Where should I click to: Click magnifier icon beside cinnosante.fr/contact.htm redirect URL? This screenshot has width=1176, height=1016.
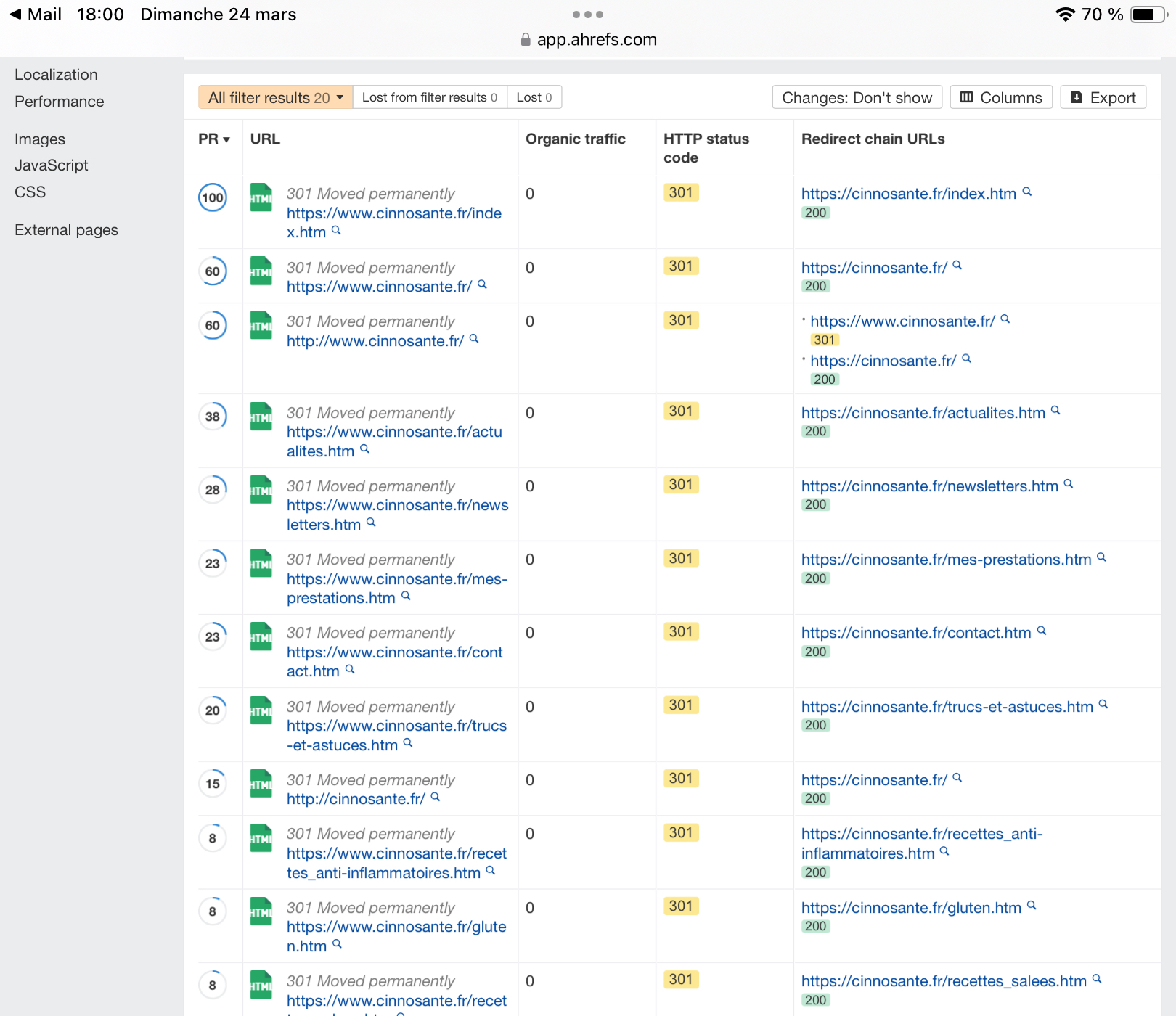tap(1041, 631)
